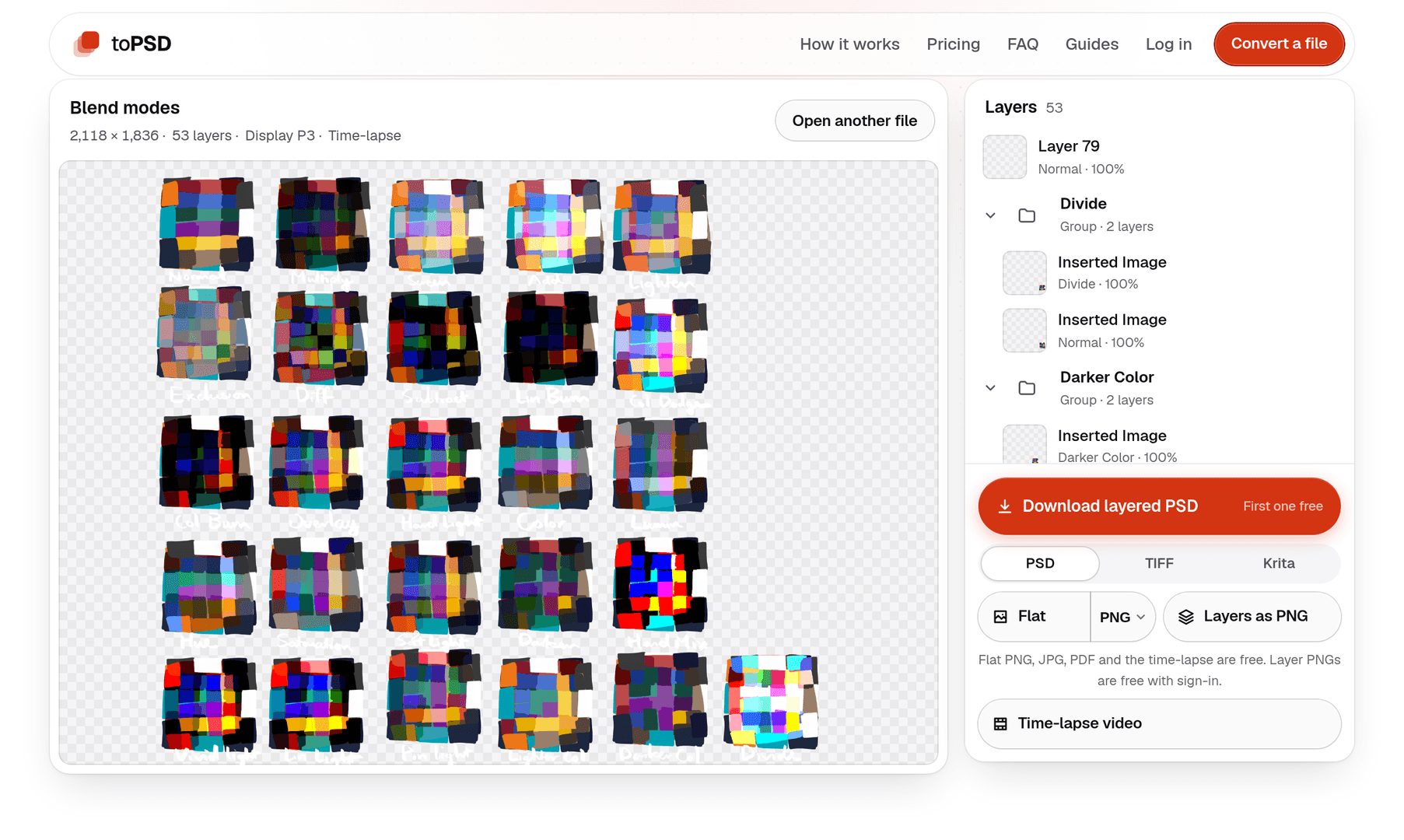Open the How it works page
Screen dimensions: 1404x840
pyautogui.click(x=849, y=44)
